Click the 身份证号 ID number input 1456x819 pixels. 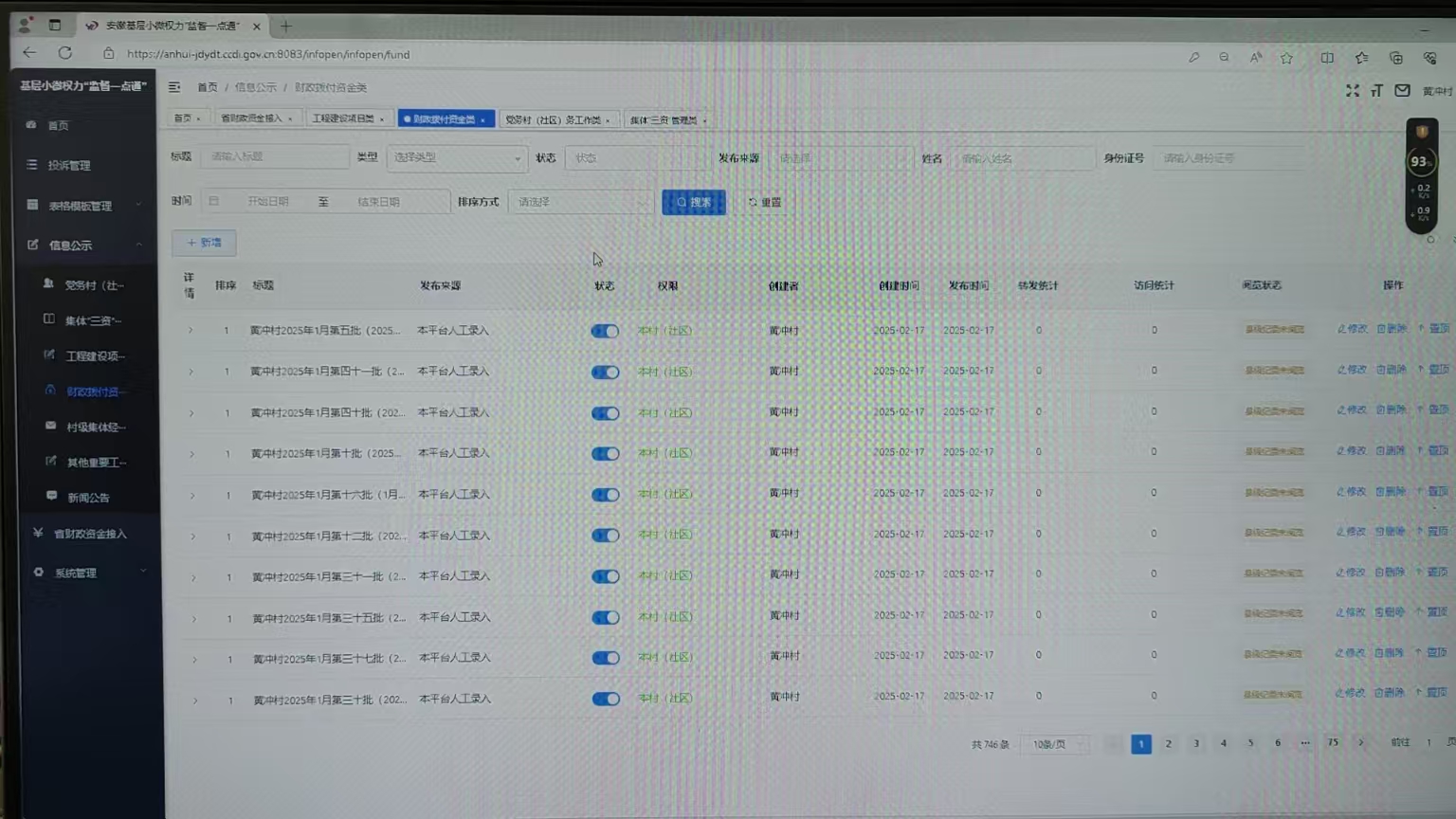click(x=1232, y=158)
